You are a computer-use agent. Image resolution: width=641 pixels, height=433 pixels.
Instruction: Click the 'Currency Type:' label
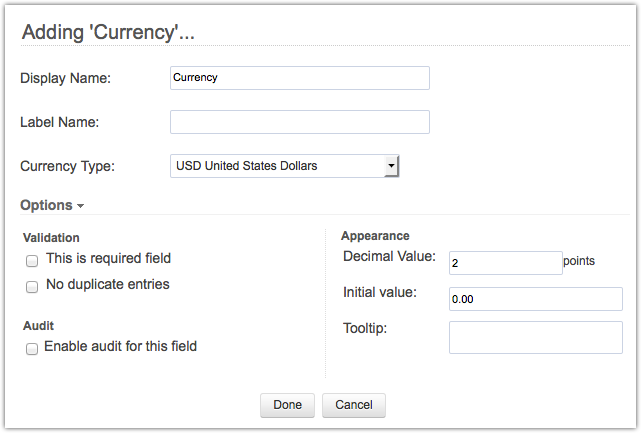pyautogui.click(x=67, y=166)
